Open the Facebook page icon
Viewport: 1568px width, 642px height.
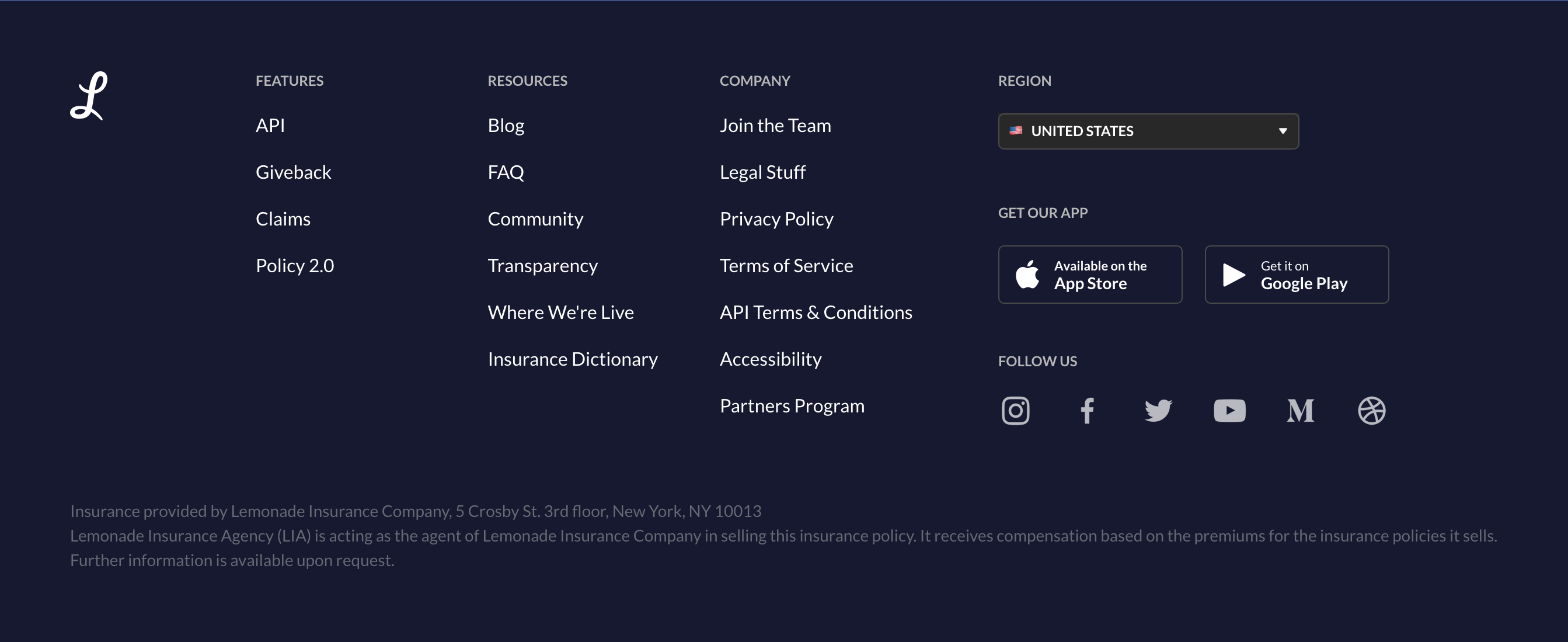pos(1087,411)
